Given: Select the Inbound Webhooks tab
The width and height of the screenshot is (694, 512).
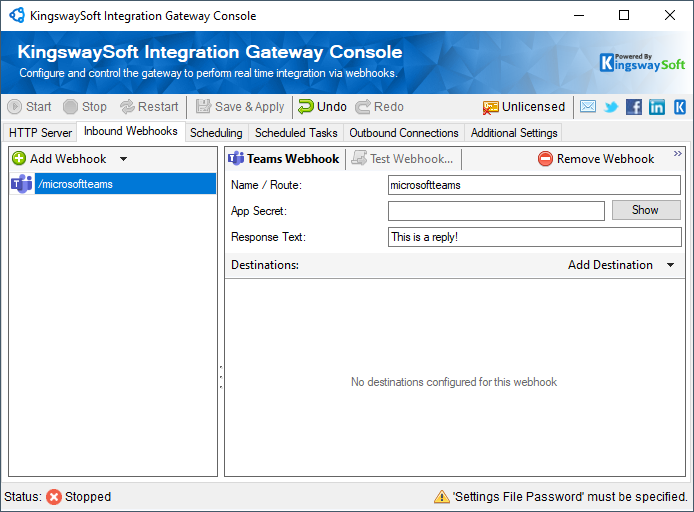Looking at the screenshot, I should point(131,131).
